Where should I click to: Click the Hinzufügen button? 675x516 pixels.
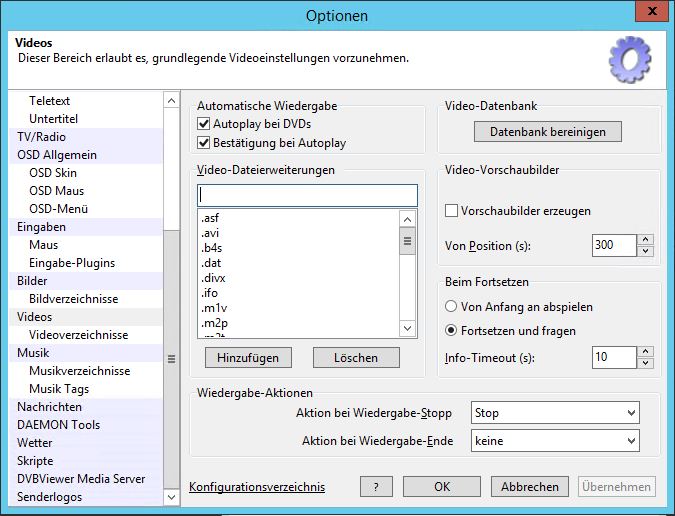tap(248, 357)
